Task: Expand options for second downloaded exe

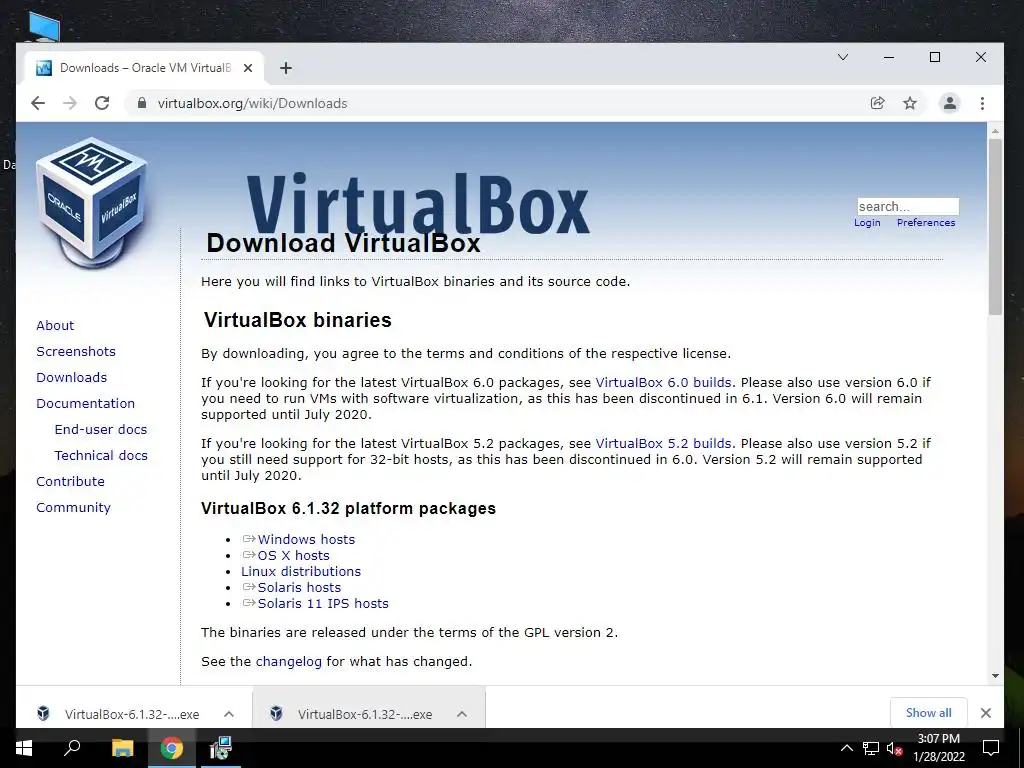Action: click(x=462, y=714)
